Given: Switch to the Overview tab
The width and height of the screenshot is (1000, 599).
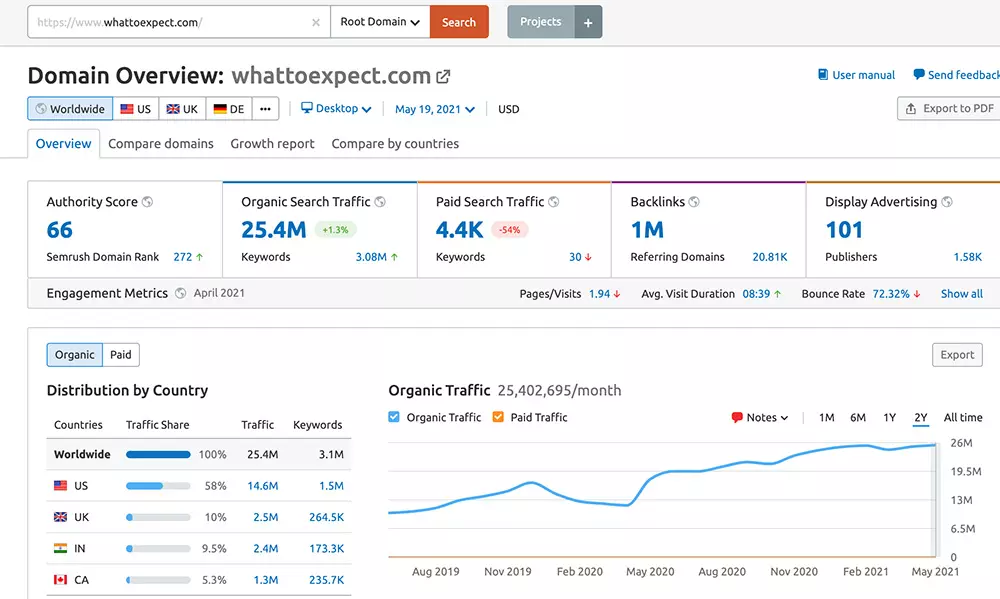Looking at the screenshot, I should [63, 144].
